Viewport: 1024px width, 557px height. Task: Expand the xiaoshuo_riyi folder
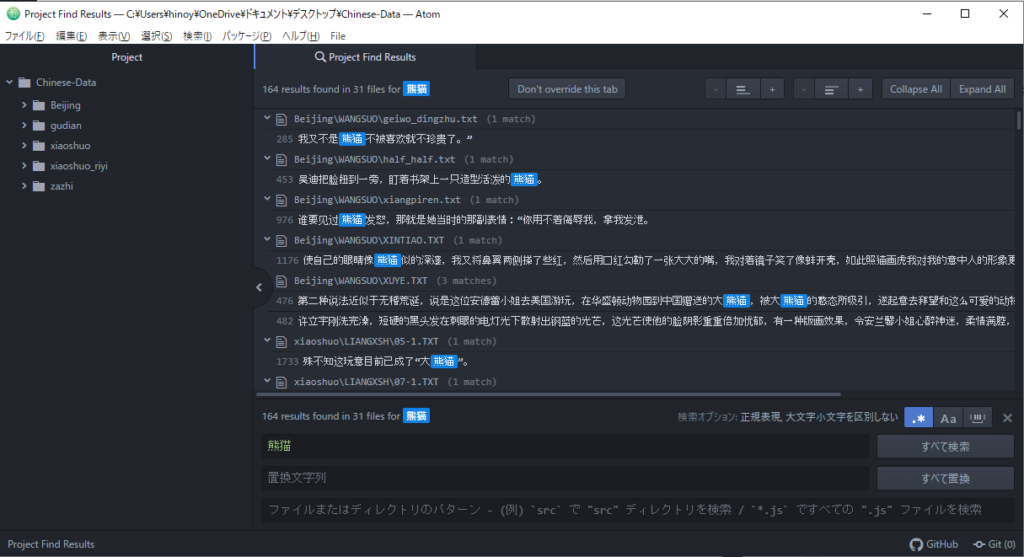tap(24, 165)
